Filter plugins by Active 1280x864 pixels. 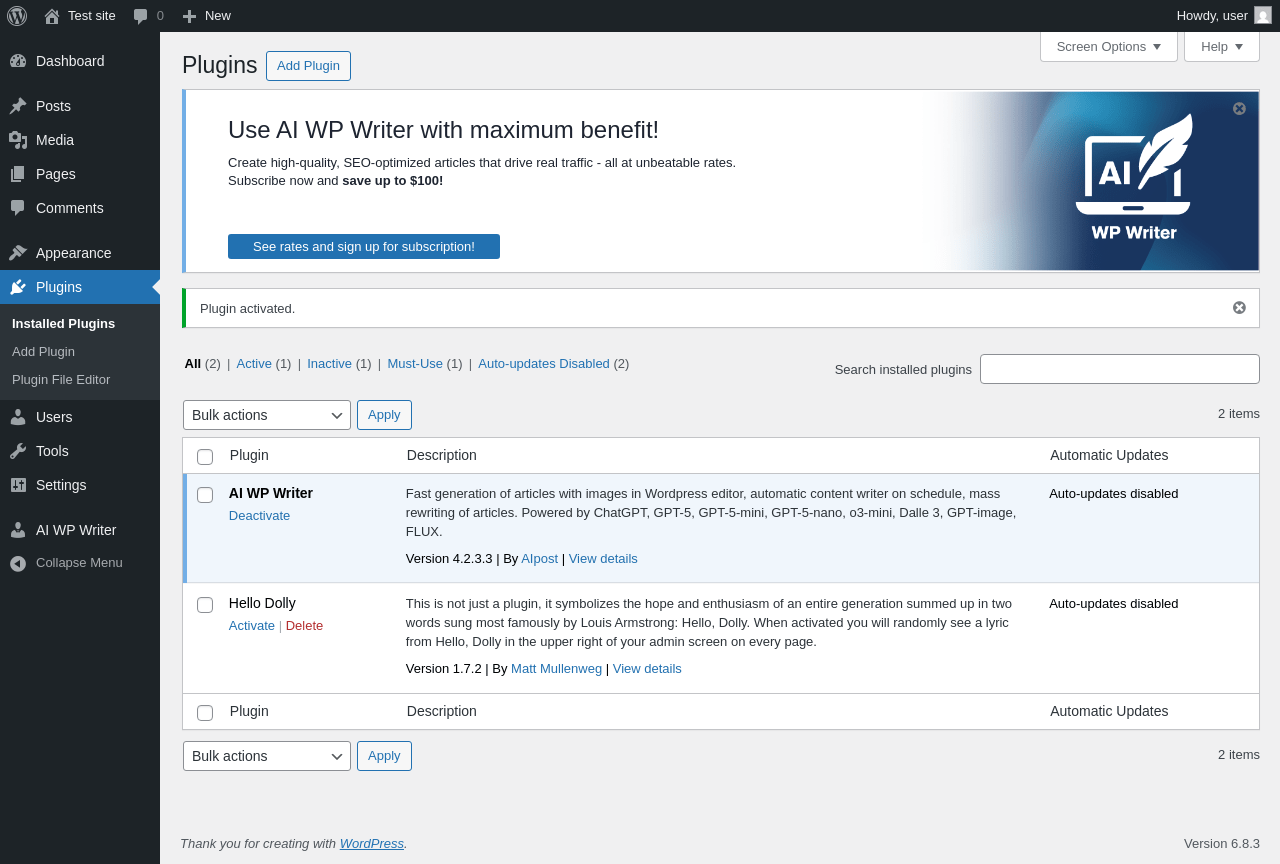click(254, 363)
